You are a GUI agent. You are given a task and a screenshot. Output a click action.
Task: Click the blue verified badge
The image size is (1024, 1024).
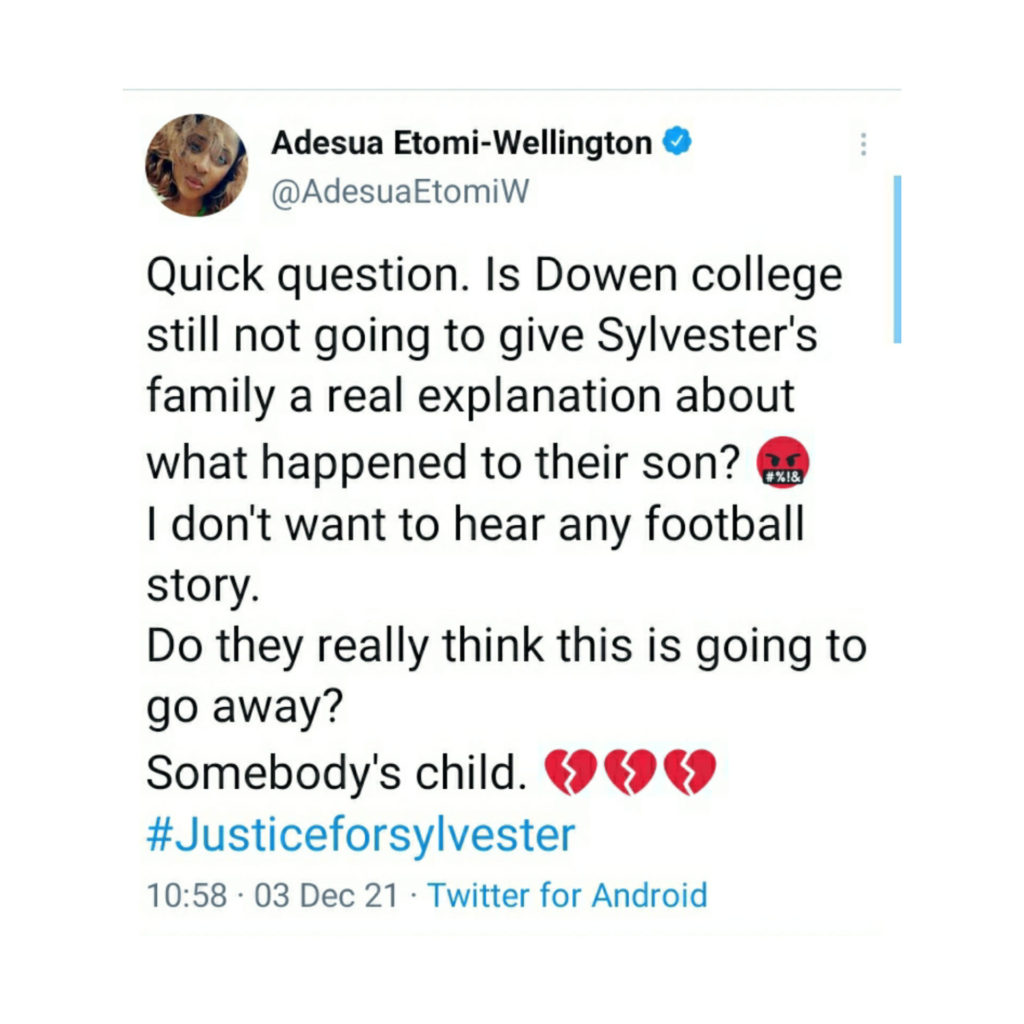coord(678,143)
